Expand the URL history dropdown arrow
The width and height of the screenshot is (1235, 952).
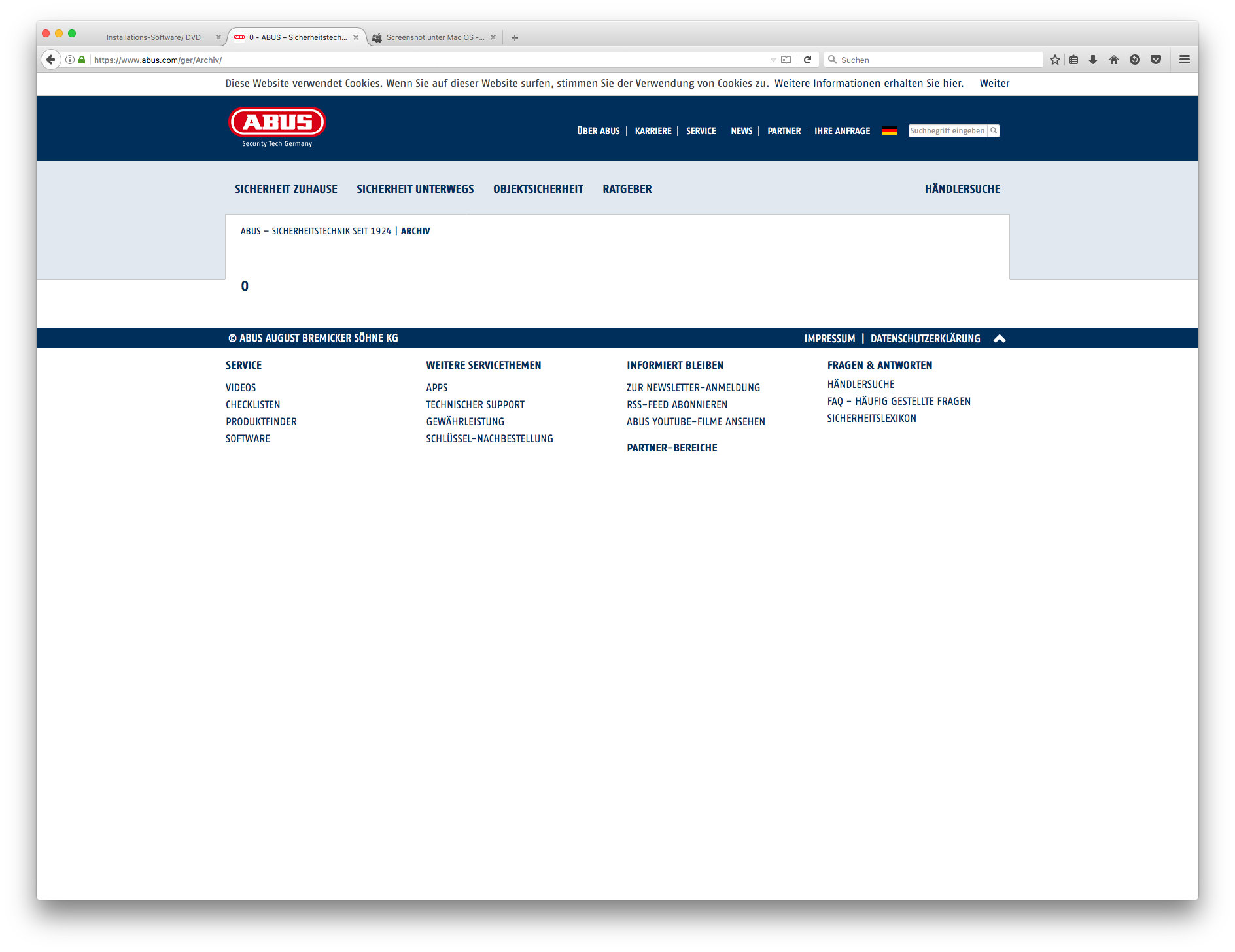(x=773, y=60)
